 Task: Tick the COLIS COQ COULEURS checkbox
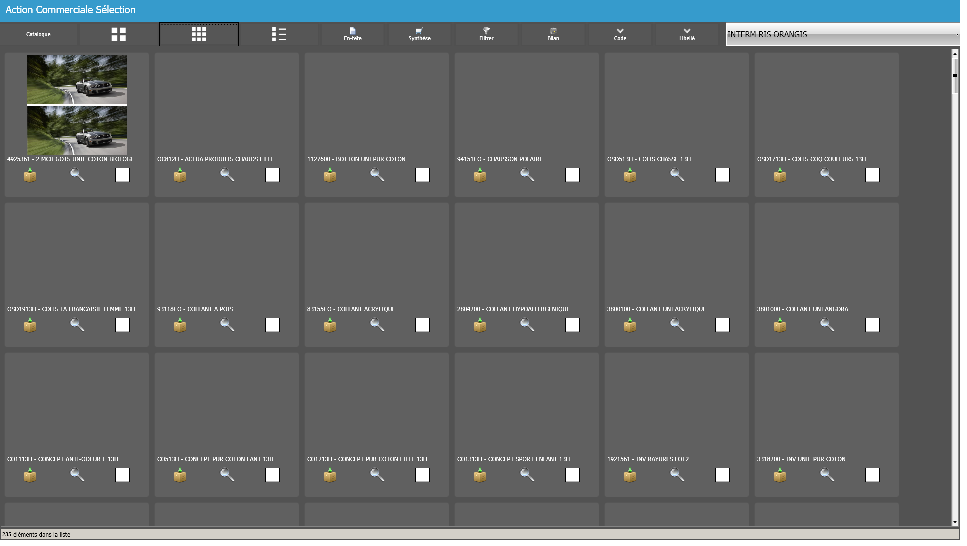(872, 175)
